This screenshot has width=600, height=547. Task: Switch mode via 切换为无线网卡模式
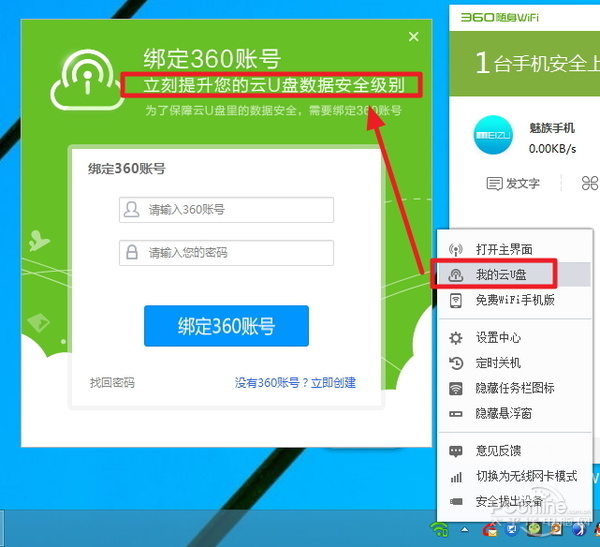(x=526, y=476)
